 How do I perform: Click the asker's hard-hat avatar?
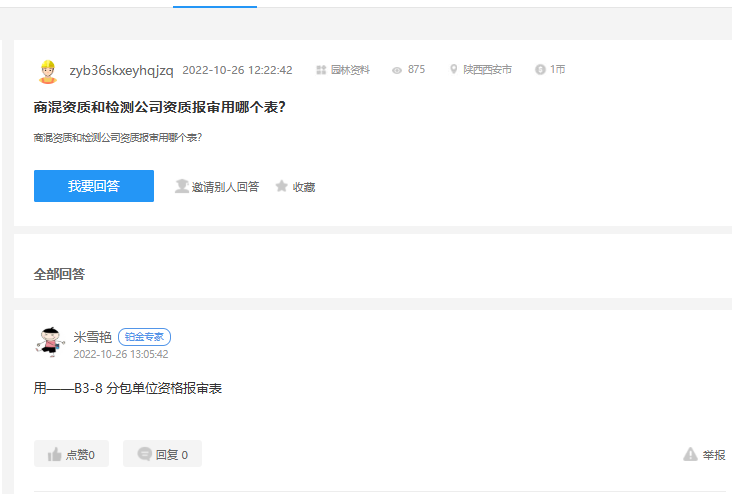tap(48, 72)
